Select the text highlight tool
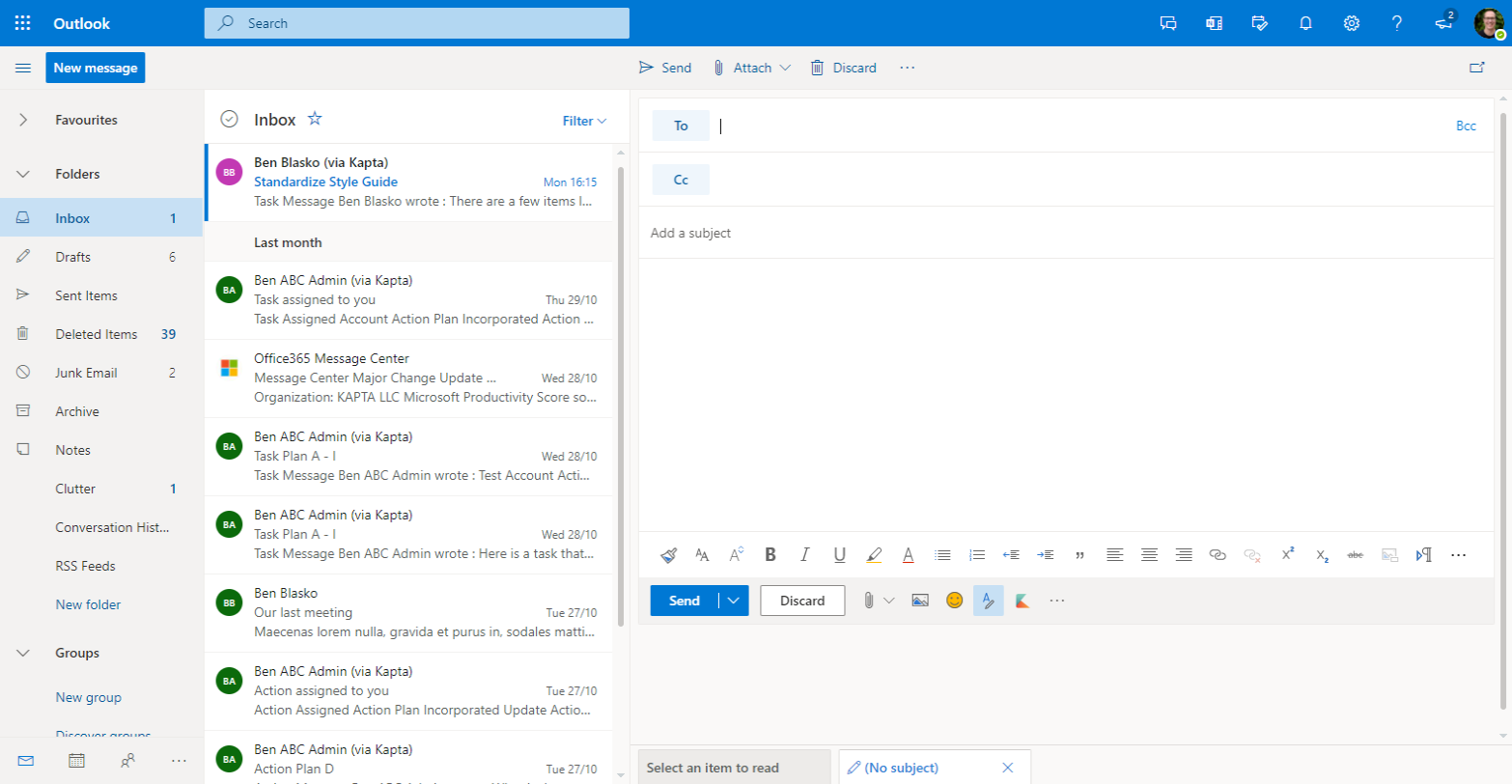Viewport: 1512px width, 784px height. click(x=875, y=555)
